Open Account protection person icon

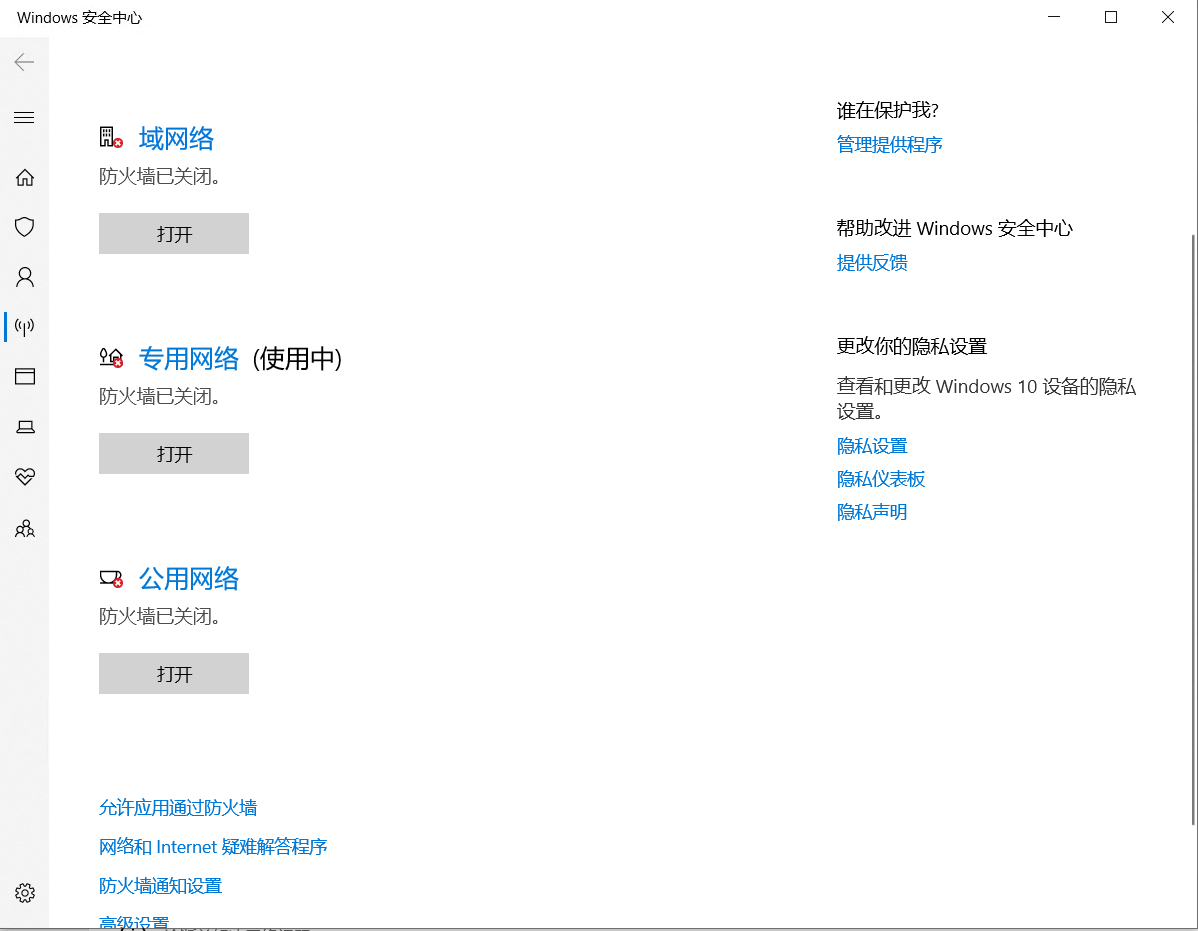24,276
